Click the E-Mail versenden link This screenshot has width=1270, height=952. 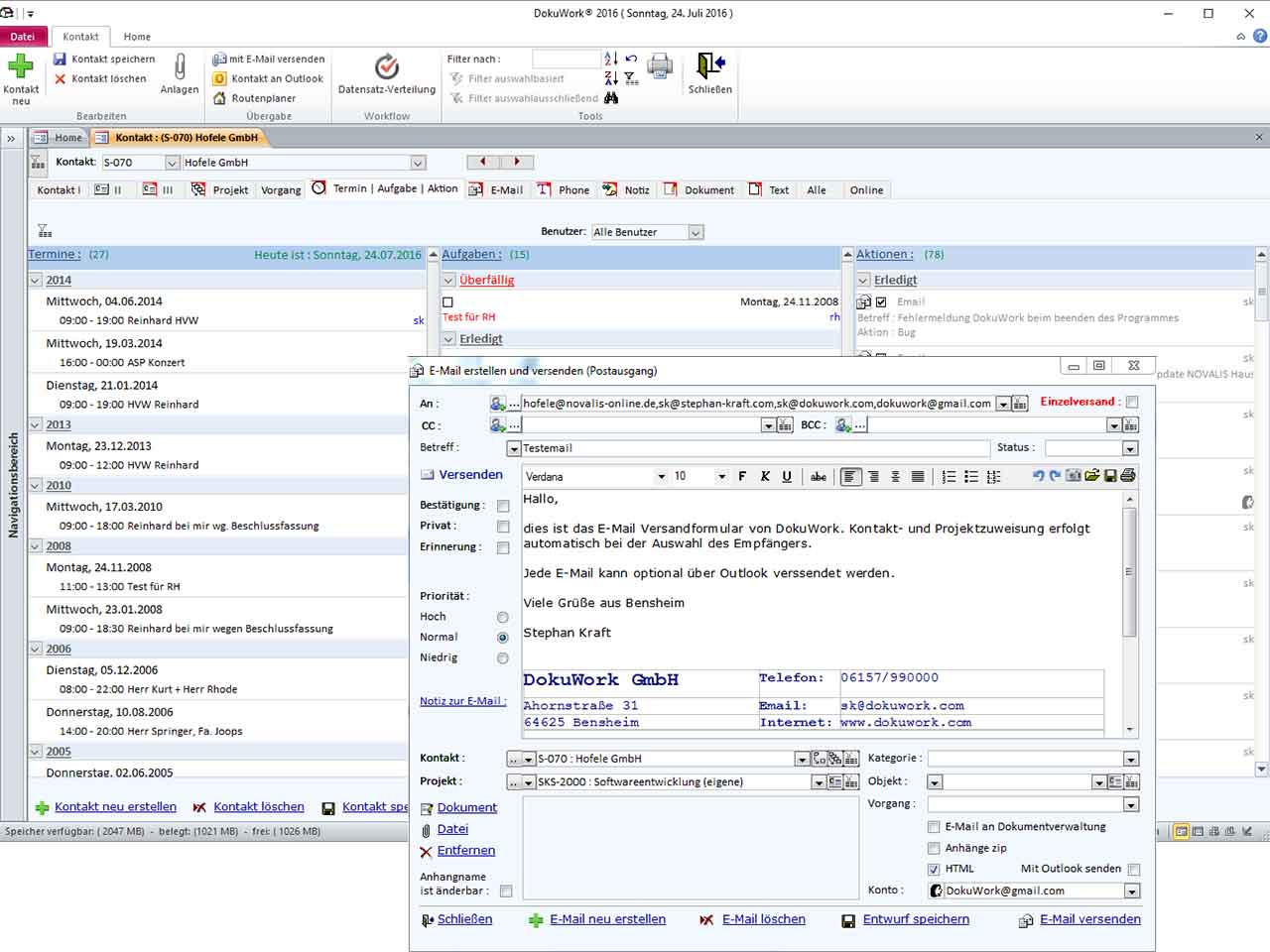(x=1089, y=919)
